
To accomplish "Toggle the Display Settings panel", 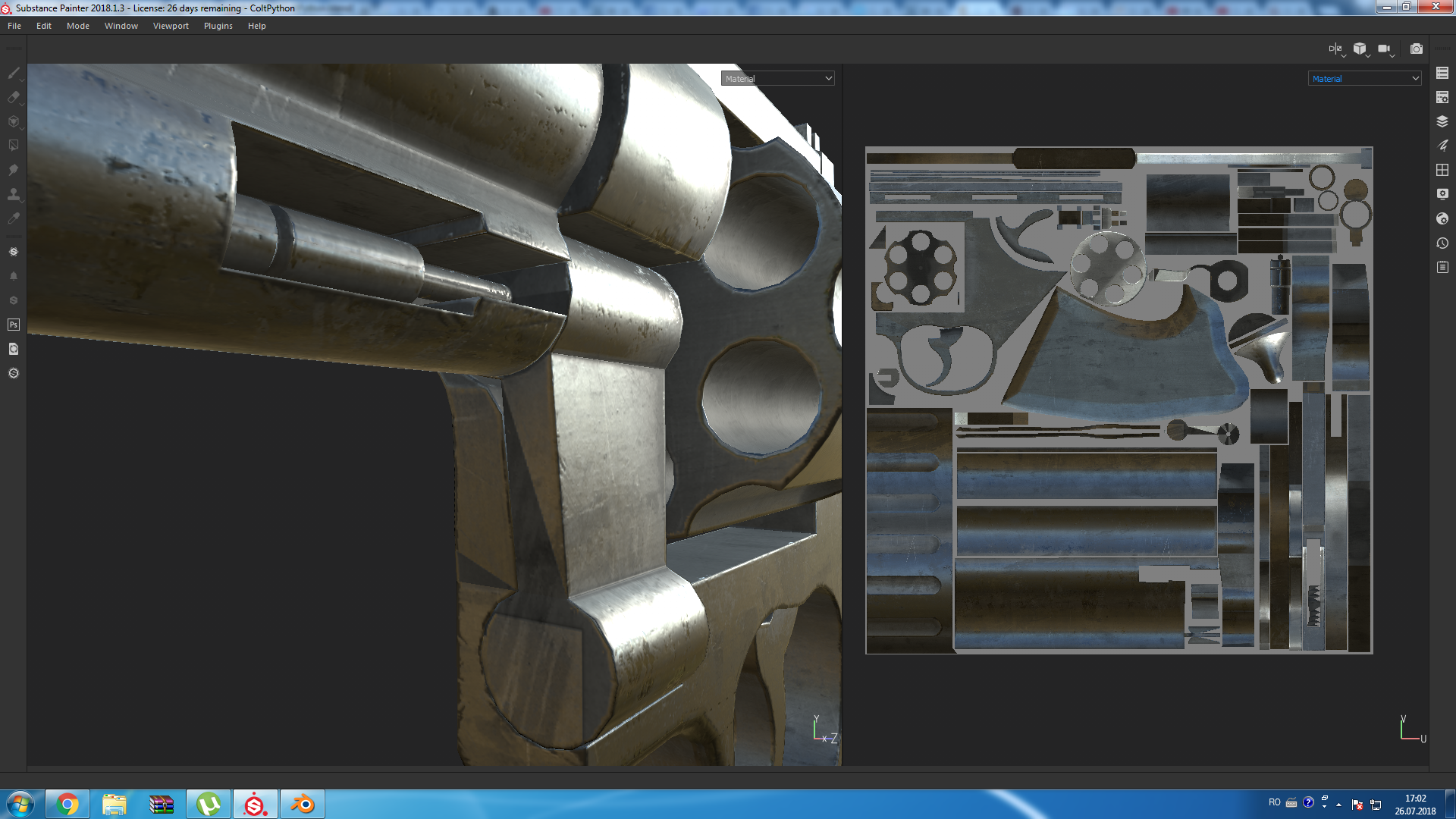I will [x=1442, y=193].
